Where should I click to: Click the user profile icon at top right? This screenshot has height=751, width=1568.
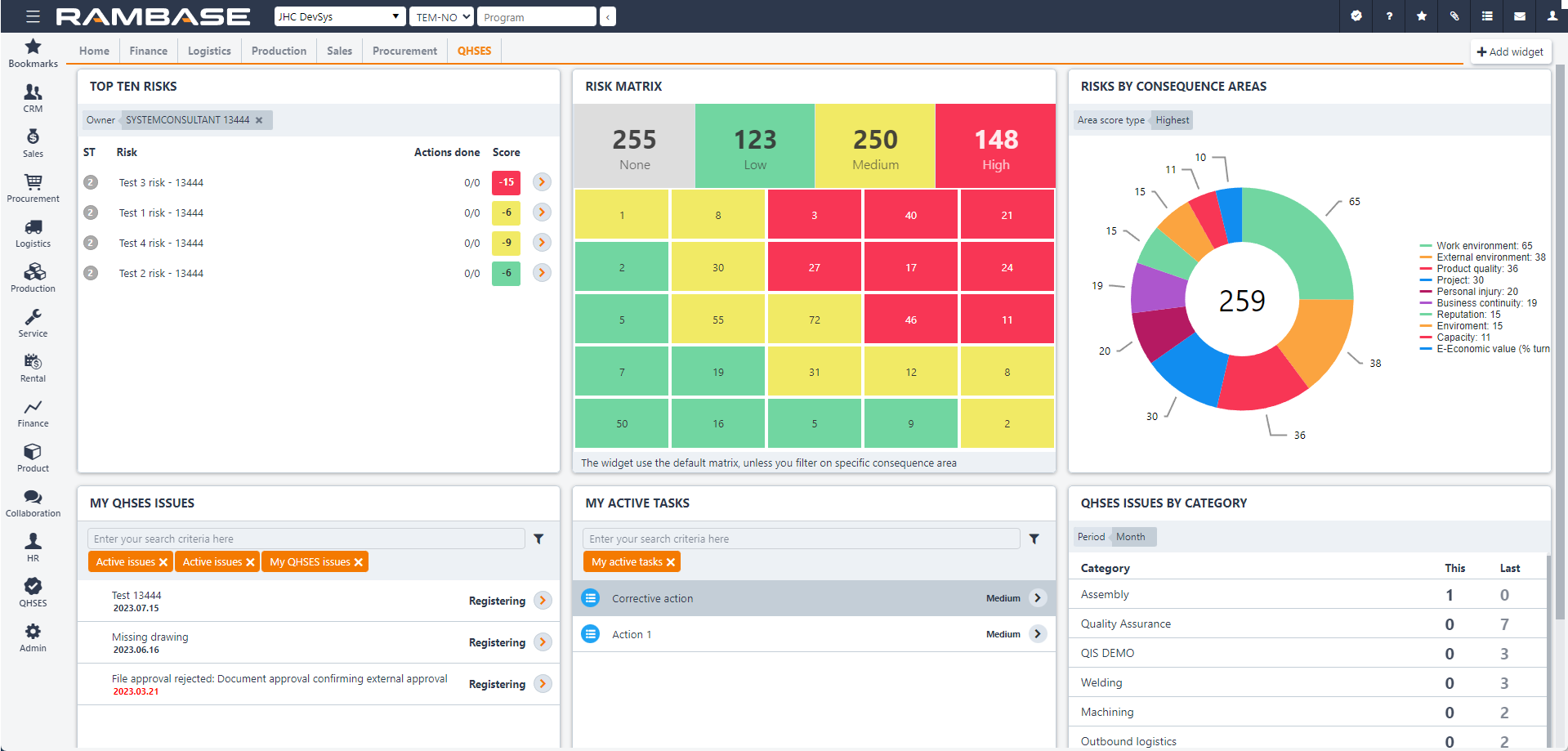(x=1551, y=16)
